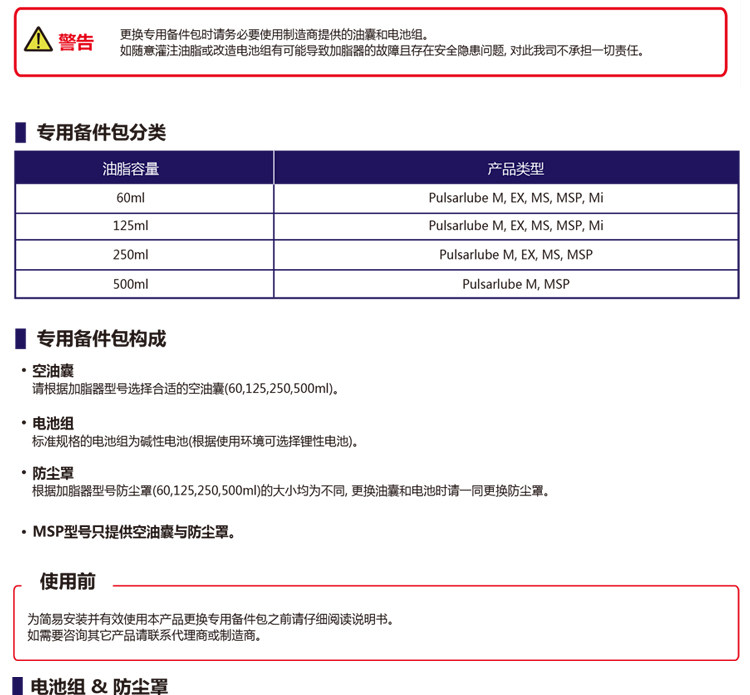Viewport: 750px width, 695px height.
Task: Click the sentence starting 标准规格的电池组
Action: [x=195, y=441]
